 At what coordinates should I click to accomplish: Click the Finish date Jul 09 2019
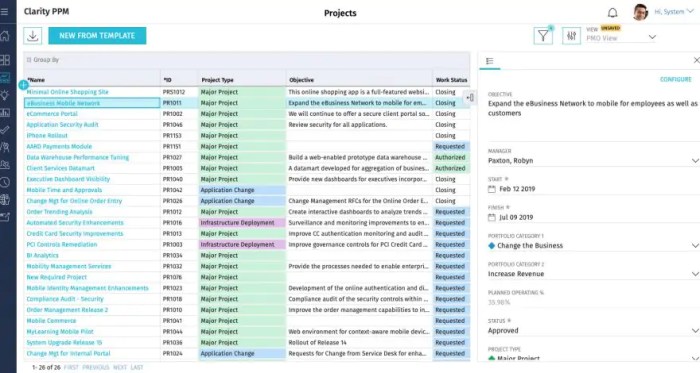(516, 218)
